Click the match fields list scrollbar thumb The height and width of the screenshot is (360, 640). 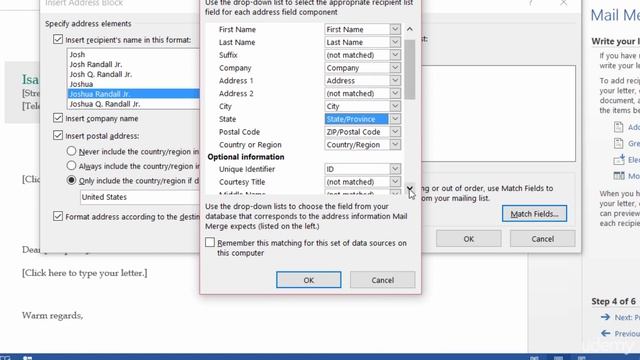point(410,69)
